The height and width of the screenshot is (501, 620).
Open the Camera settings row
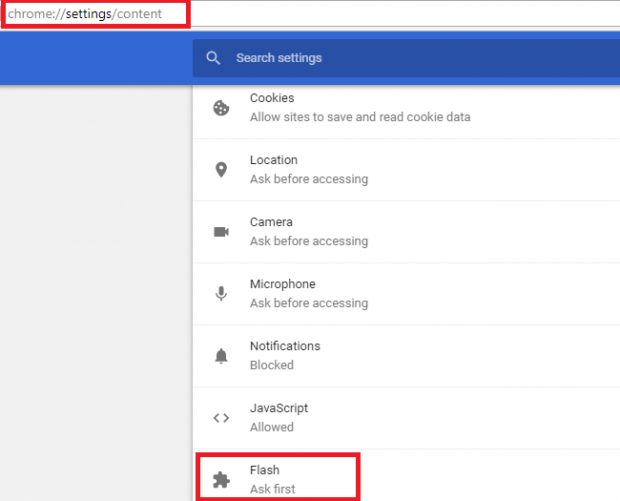406,232
